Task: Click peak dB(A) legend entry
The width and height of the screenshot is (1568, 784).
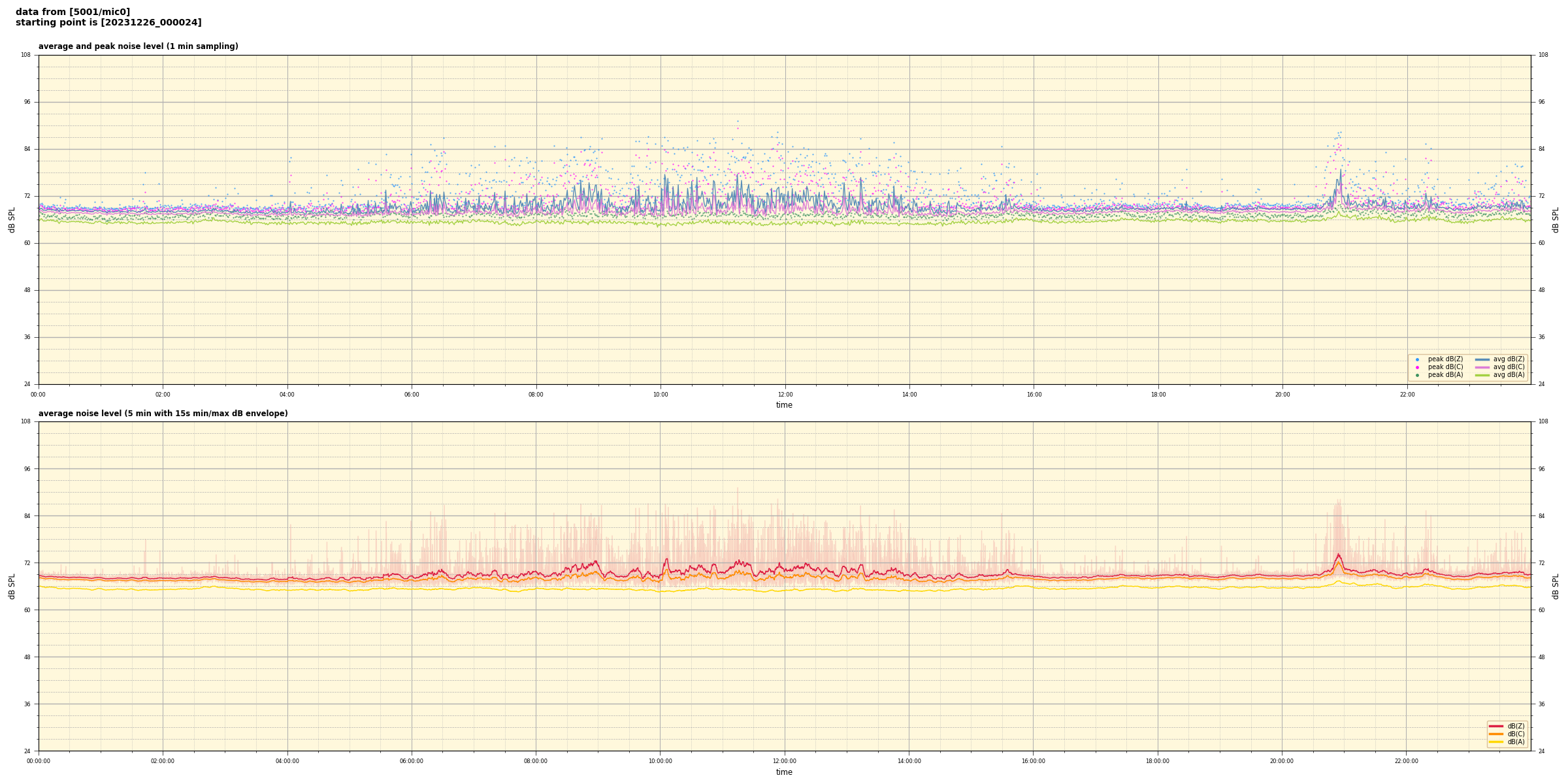Action: click(1445, 375)
